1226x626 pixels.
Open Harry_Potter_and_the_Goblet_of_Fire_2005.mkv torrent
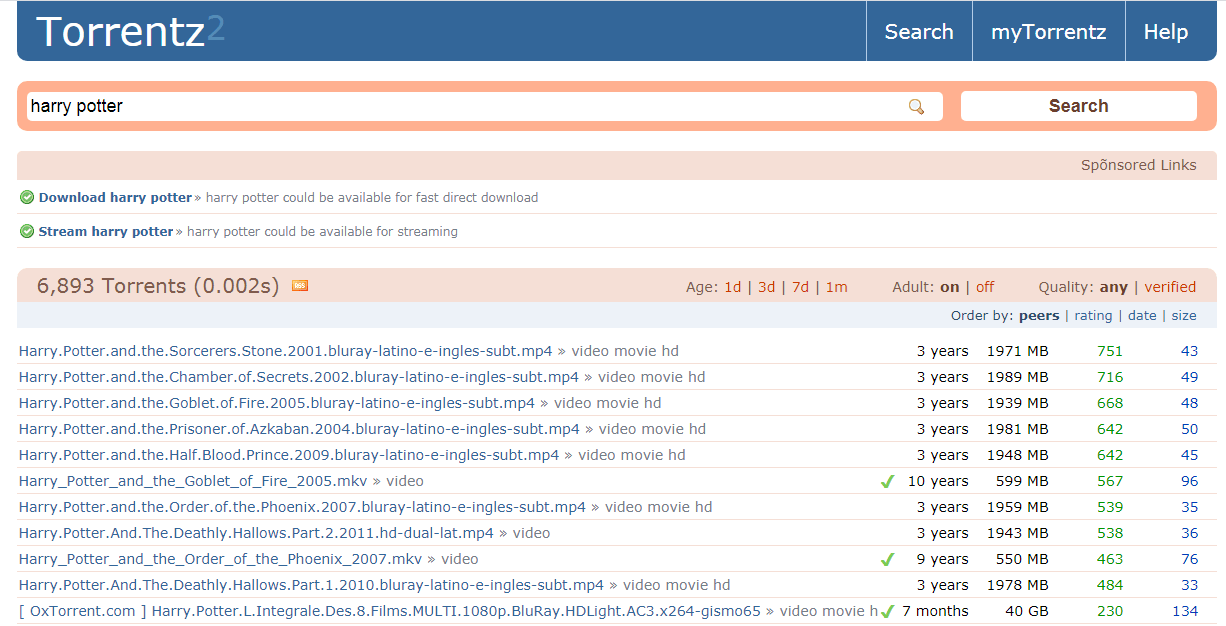[x=193, y=481]
